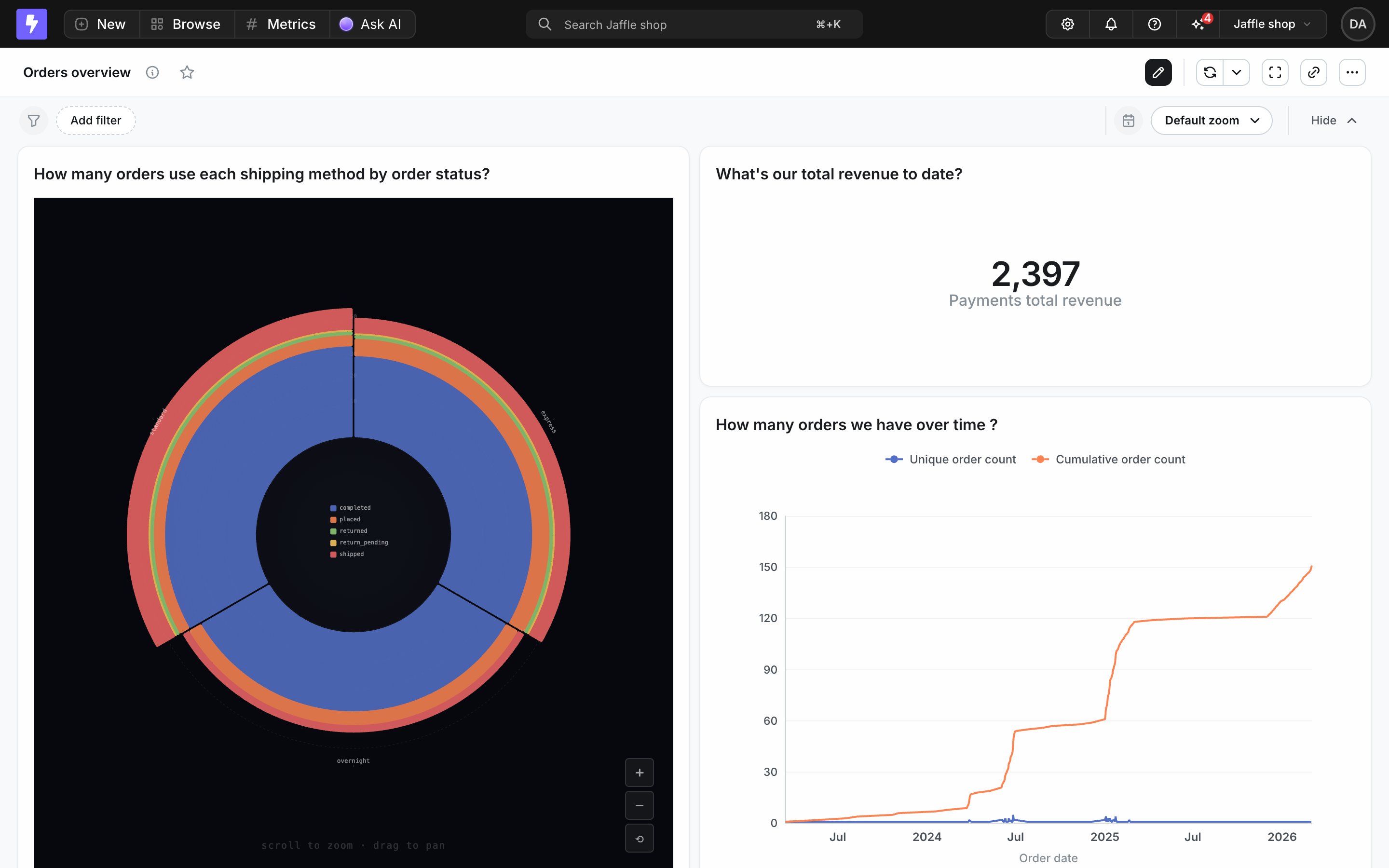The width and height of the screenshot is (1389, 868).
Task: Open the Browse menu
Action: tap(187, 24)
